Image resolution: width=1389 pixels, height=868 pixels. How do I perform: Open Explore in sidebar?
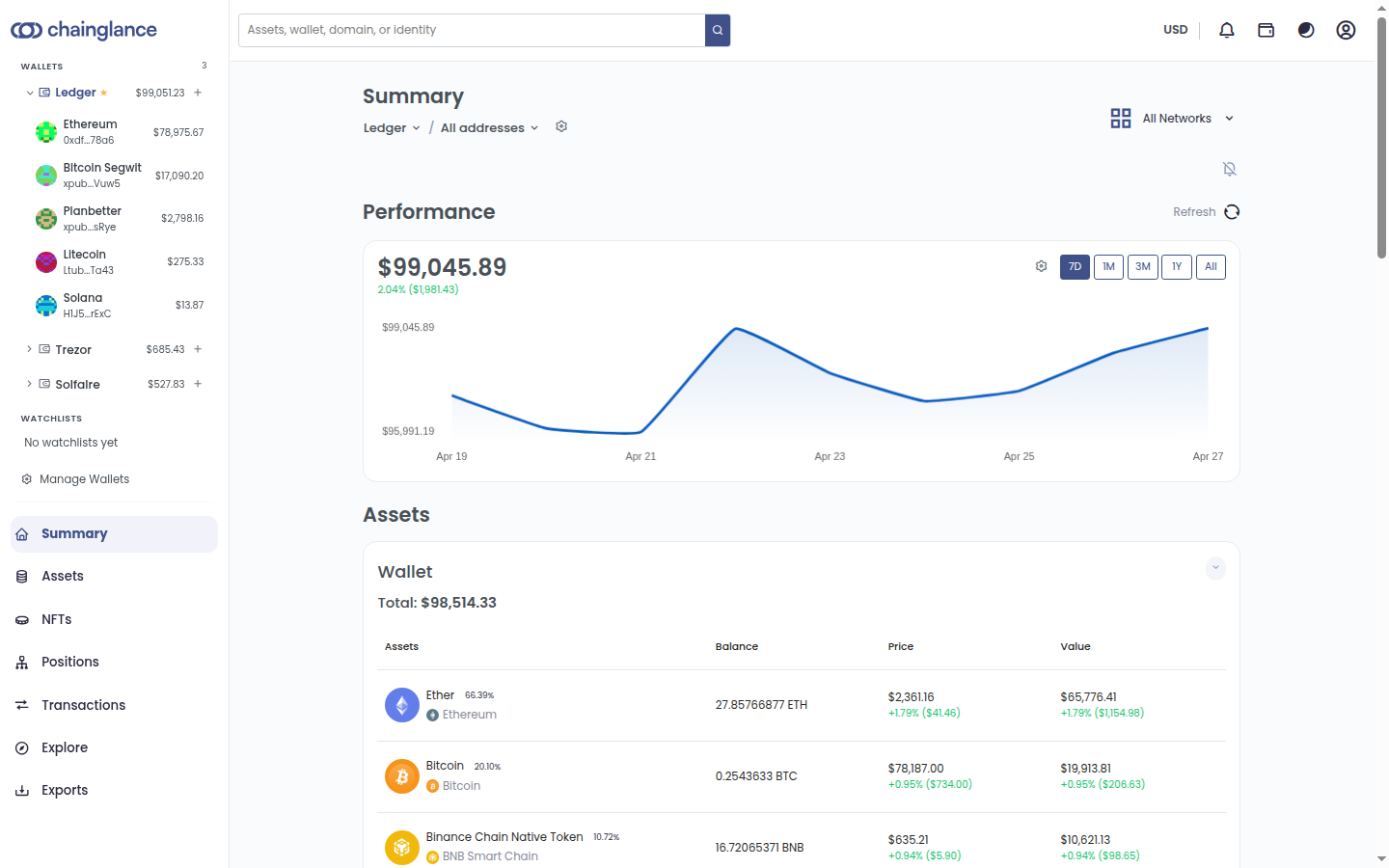click(x=114, y=747)
